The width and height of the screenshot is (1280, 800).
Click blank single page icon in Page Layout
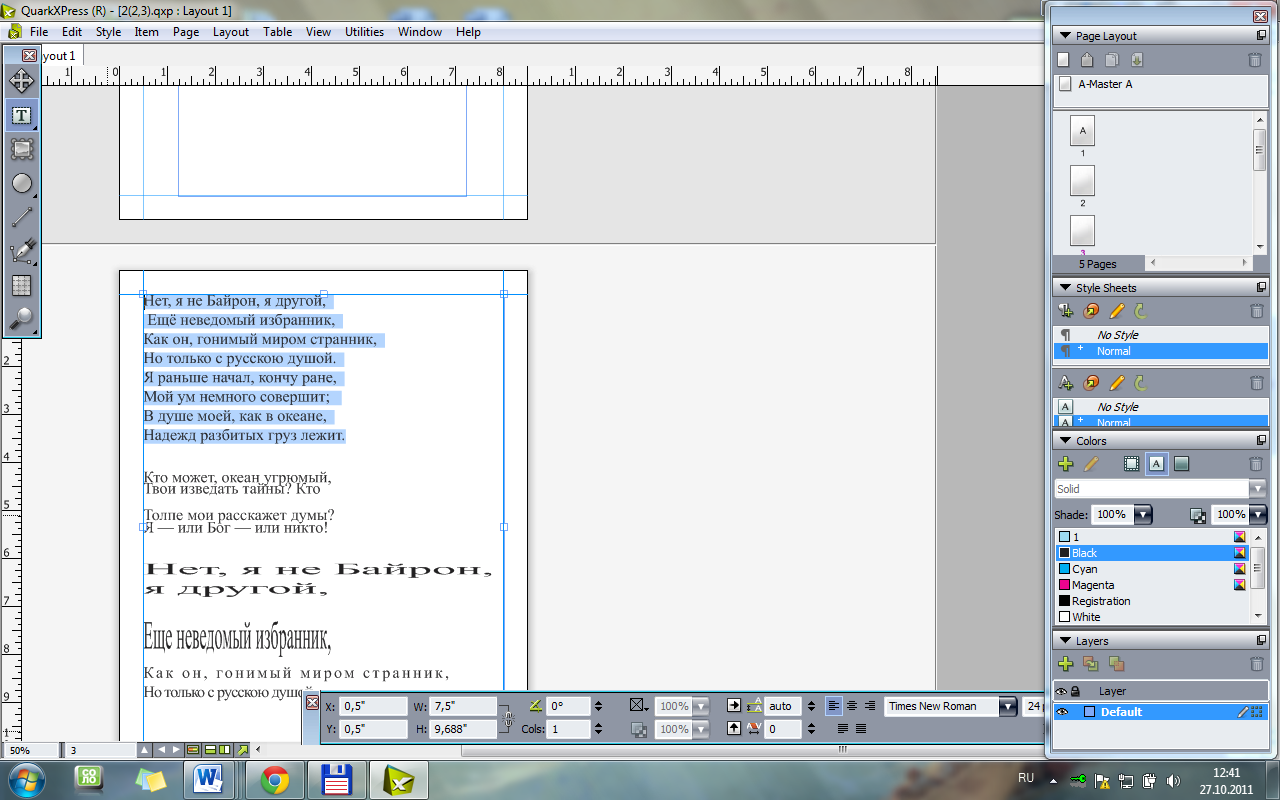(1064, 60)
